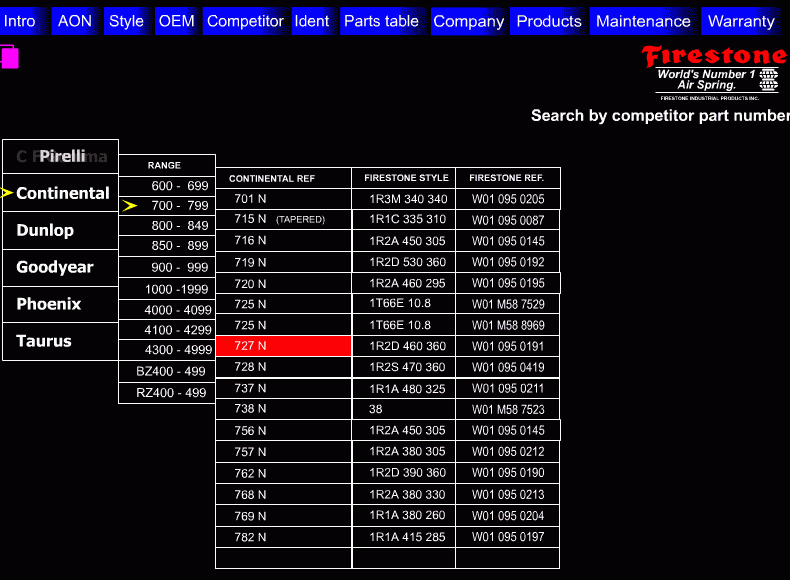Open the Ident tab

coord(311,21)
